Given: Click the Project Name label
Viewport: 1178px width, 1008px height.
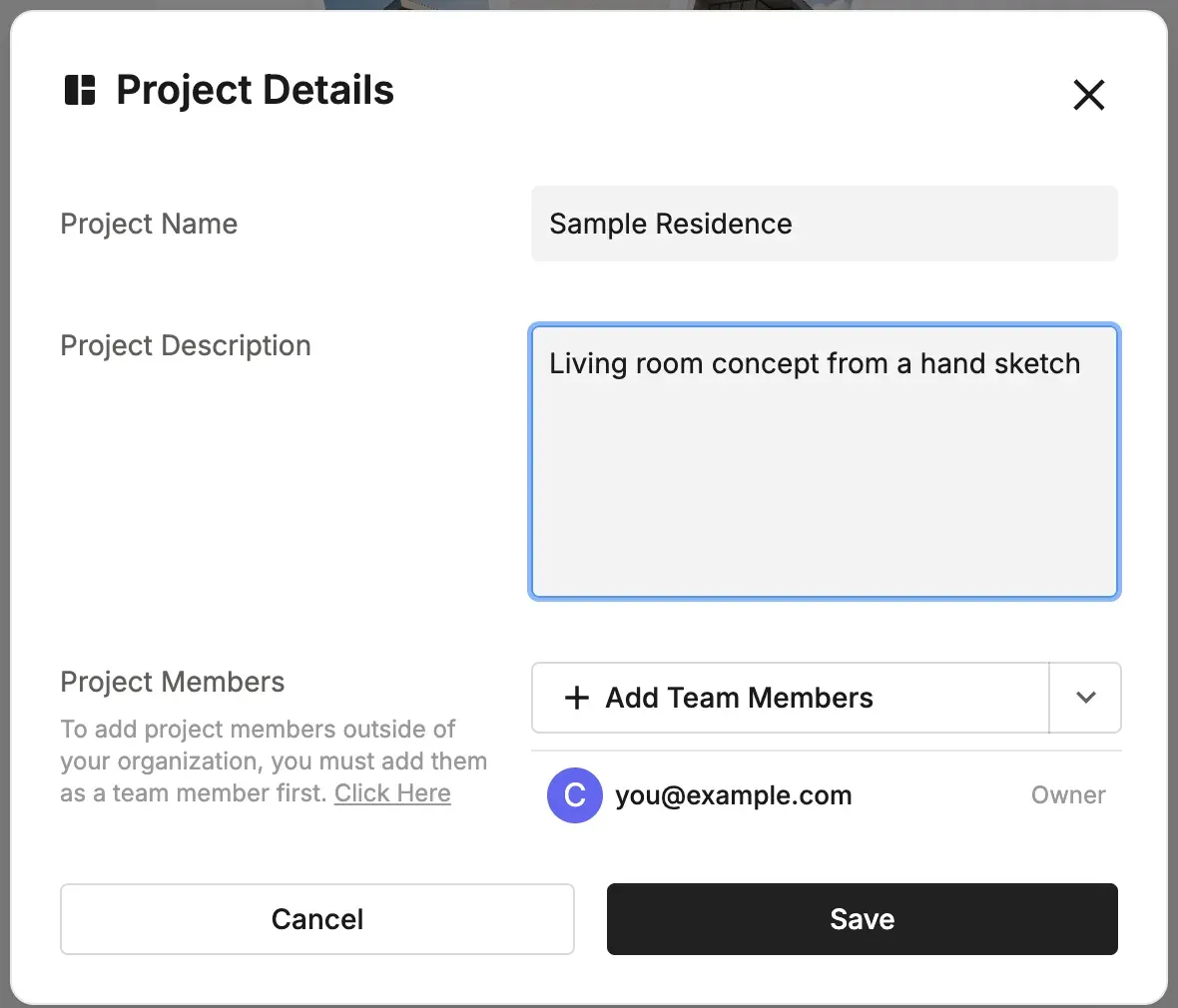Looking at the screenshot, I should point(149,224).
